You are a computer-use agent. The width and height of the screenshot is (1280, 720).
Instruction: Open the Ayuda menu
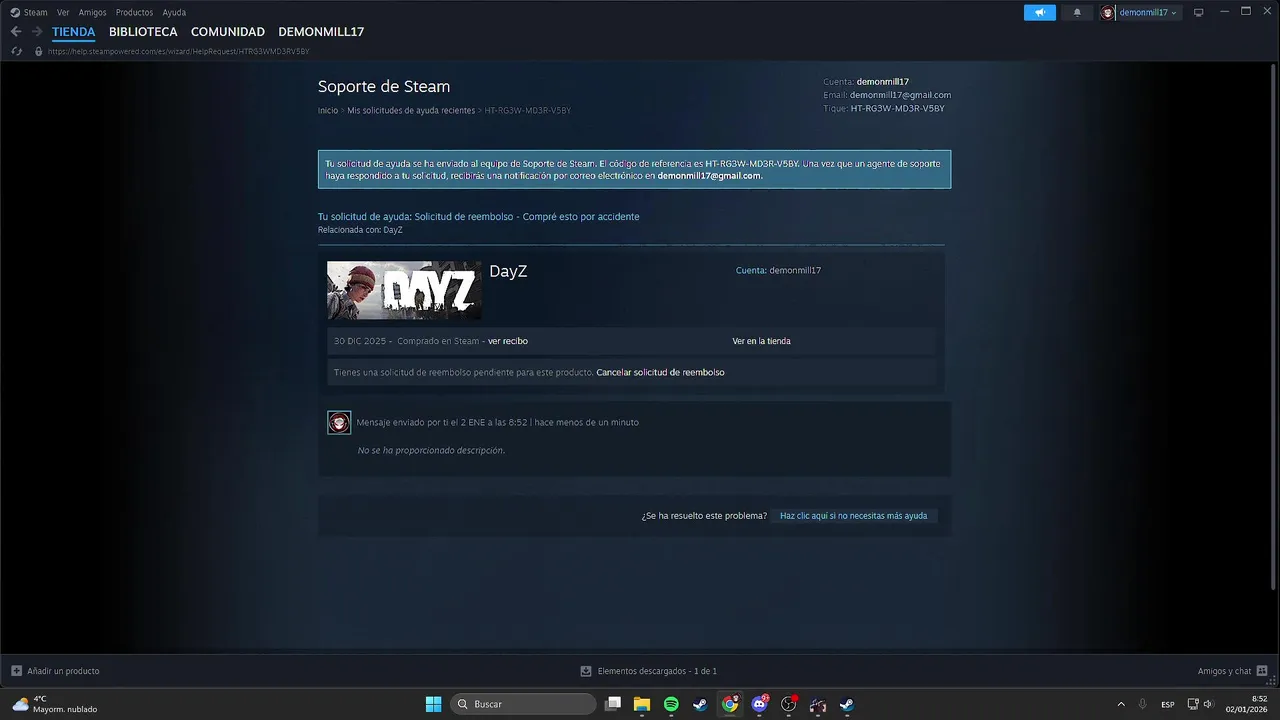coord(174,12)
